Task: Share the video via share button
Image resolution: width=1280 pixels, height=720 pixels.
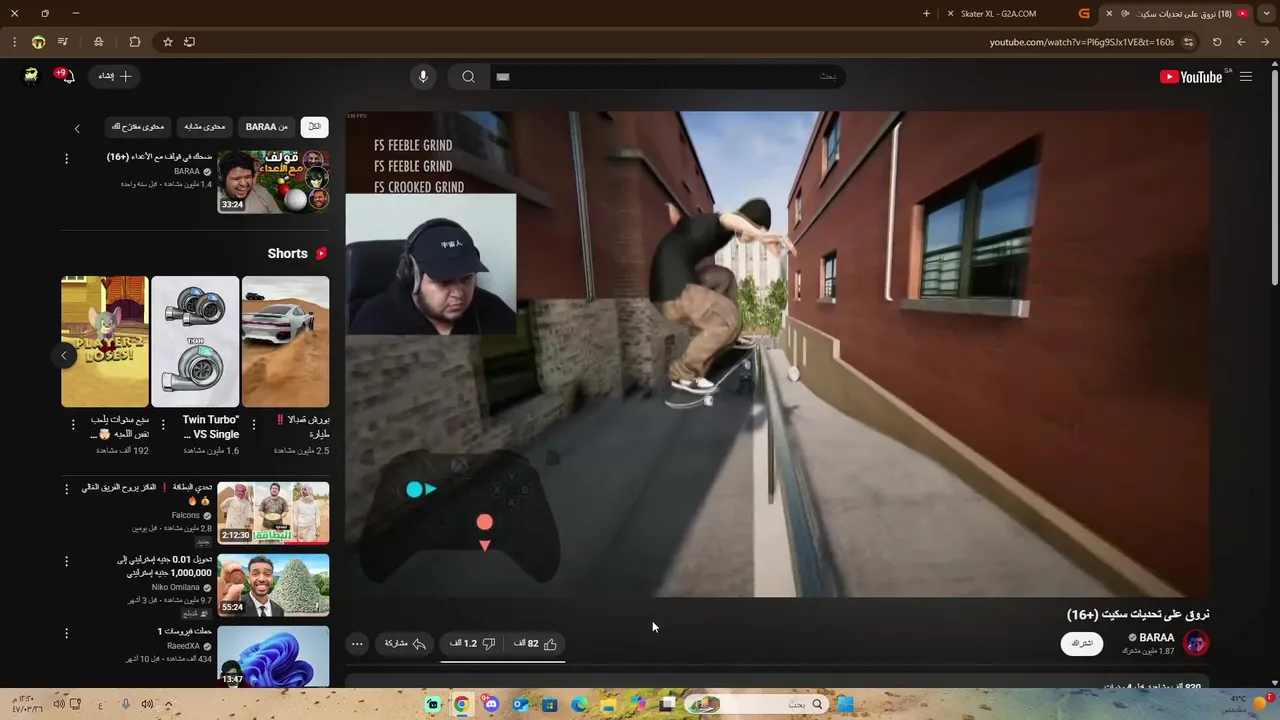Action: [x=406, y=644]
